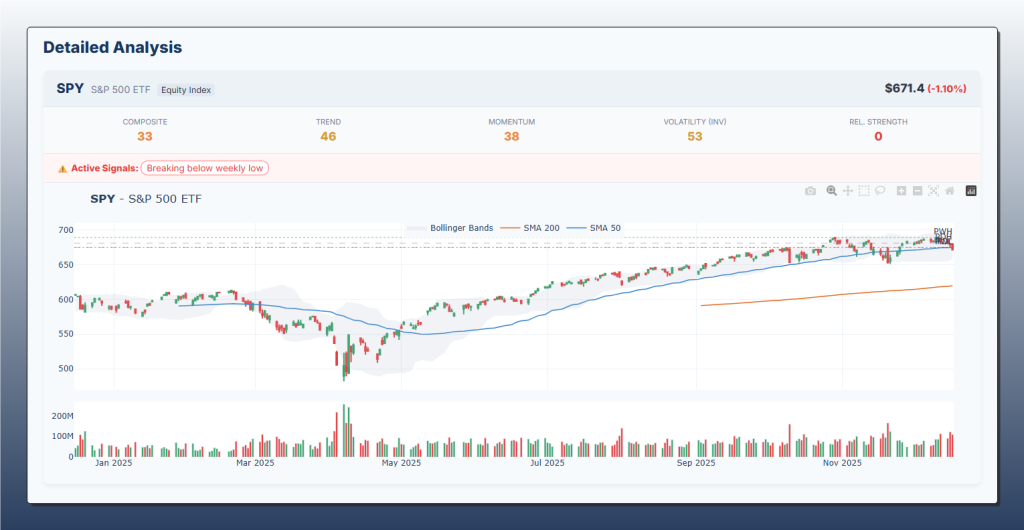This screenshot has width=1024, height=530.
Task: Reset axes with the home icon
Action: click(950, 191)
